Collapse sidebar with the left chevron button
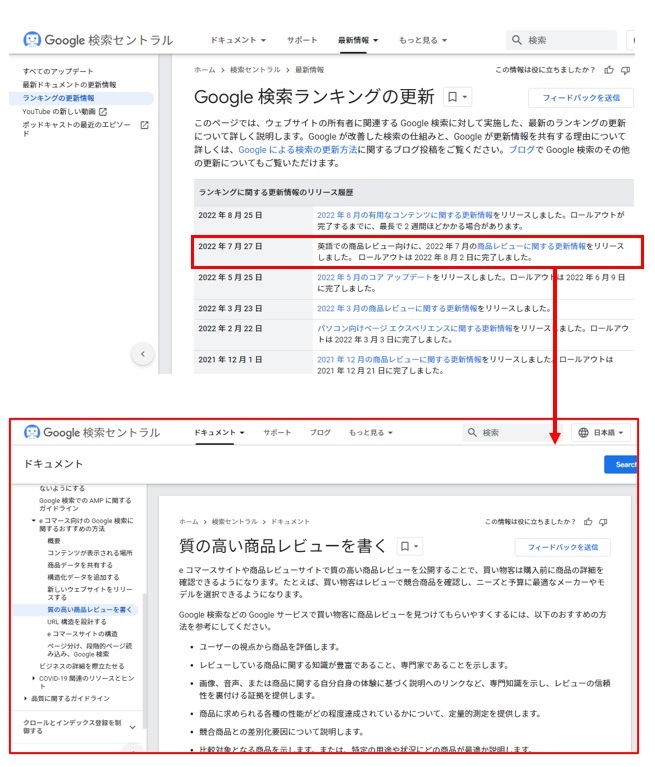 tap(143, 354)
